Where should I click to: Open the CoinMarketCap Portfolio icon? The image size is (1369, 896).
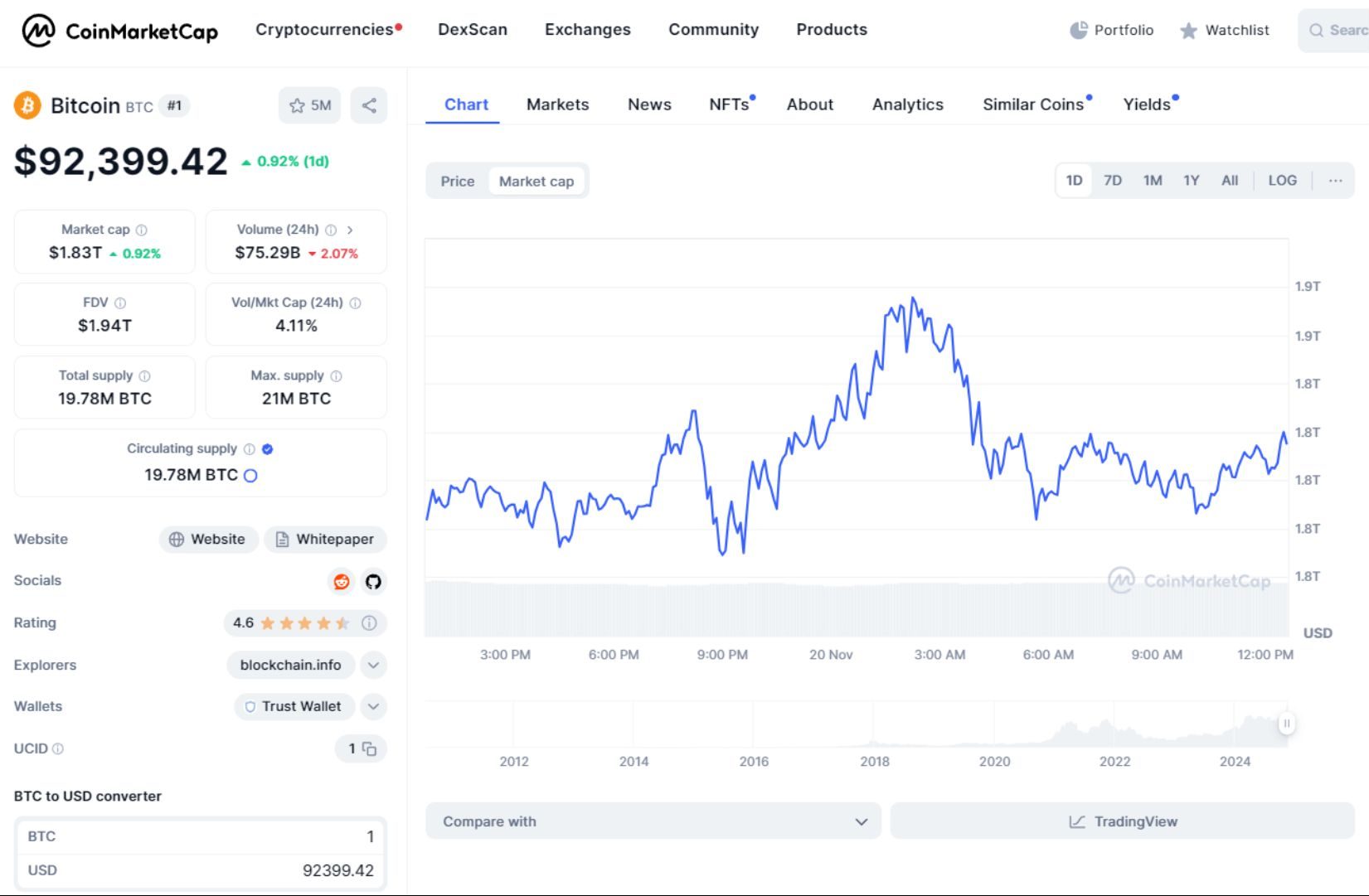[x=1079, y=30]
